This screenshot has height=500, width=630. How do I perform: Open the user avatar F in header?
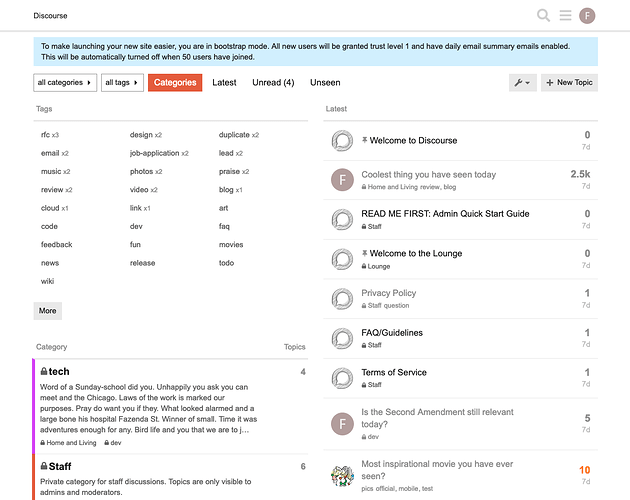point(587,16)
